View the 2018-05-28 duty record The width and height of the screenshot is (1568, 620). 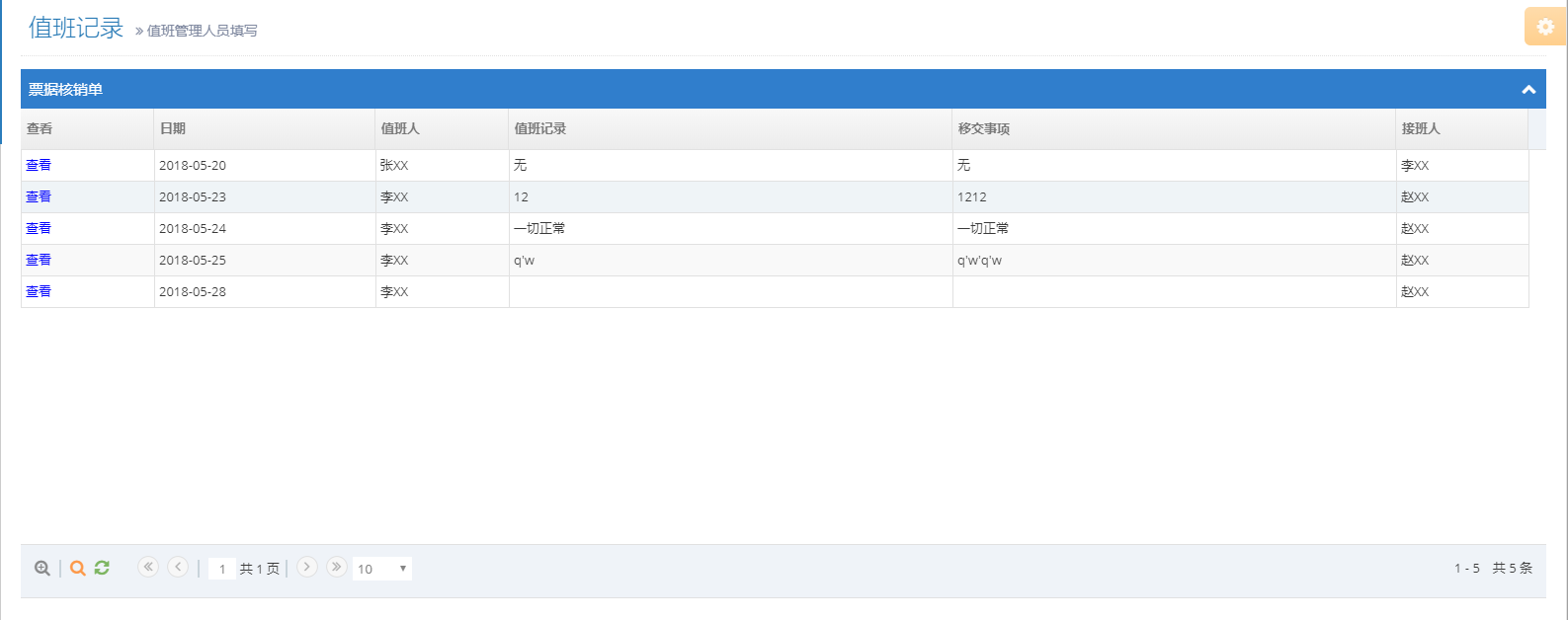point(39,291)
